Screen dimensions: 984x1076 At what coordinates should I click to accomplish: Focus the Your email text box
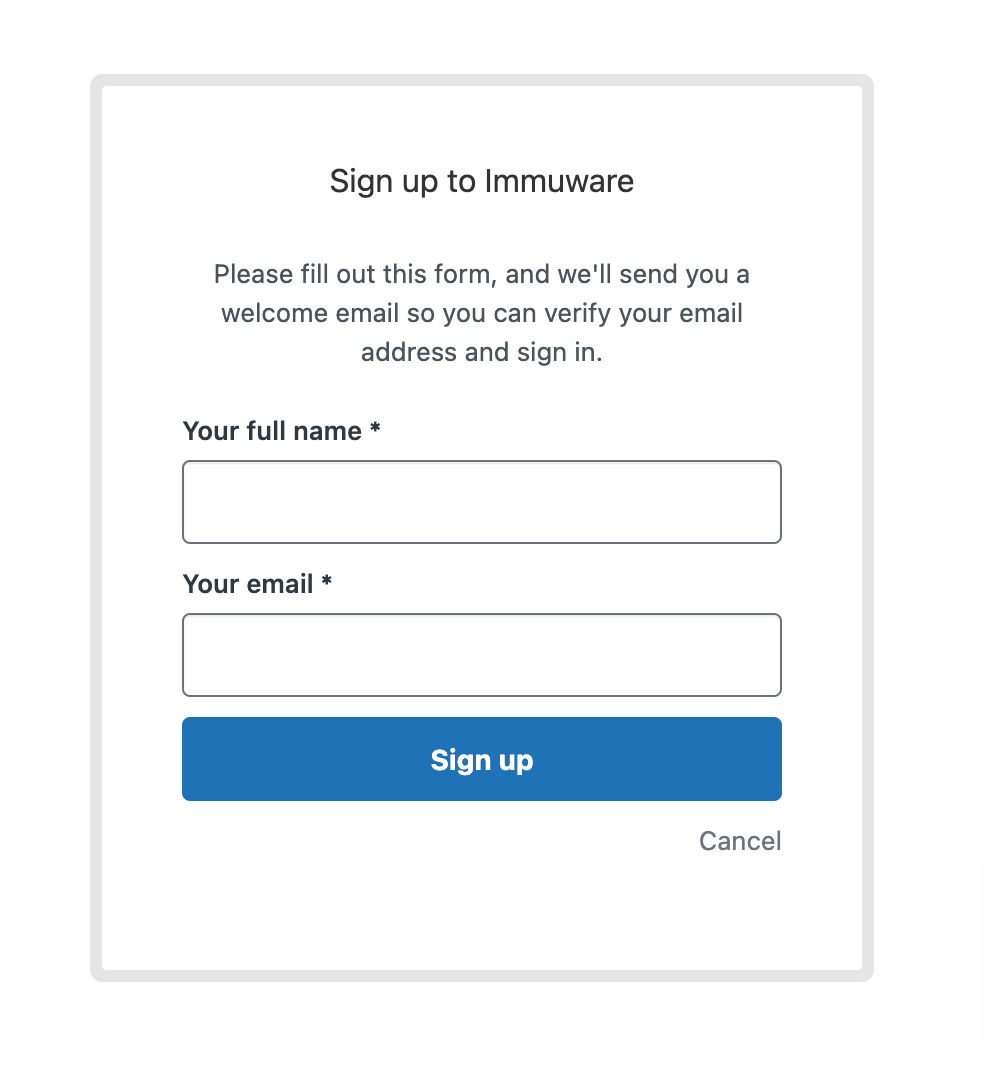(x=482, y=655)
